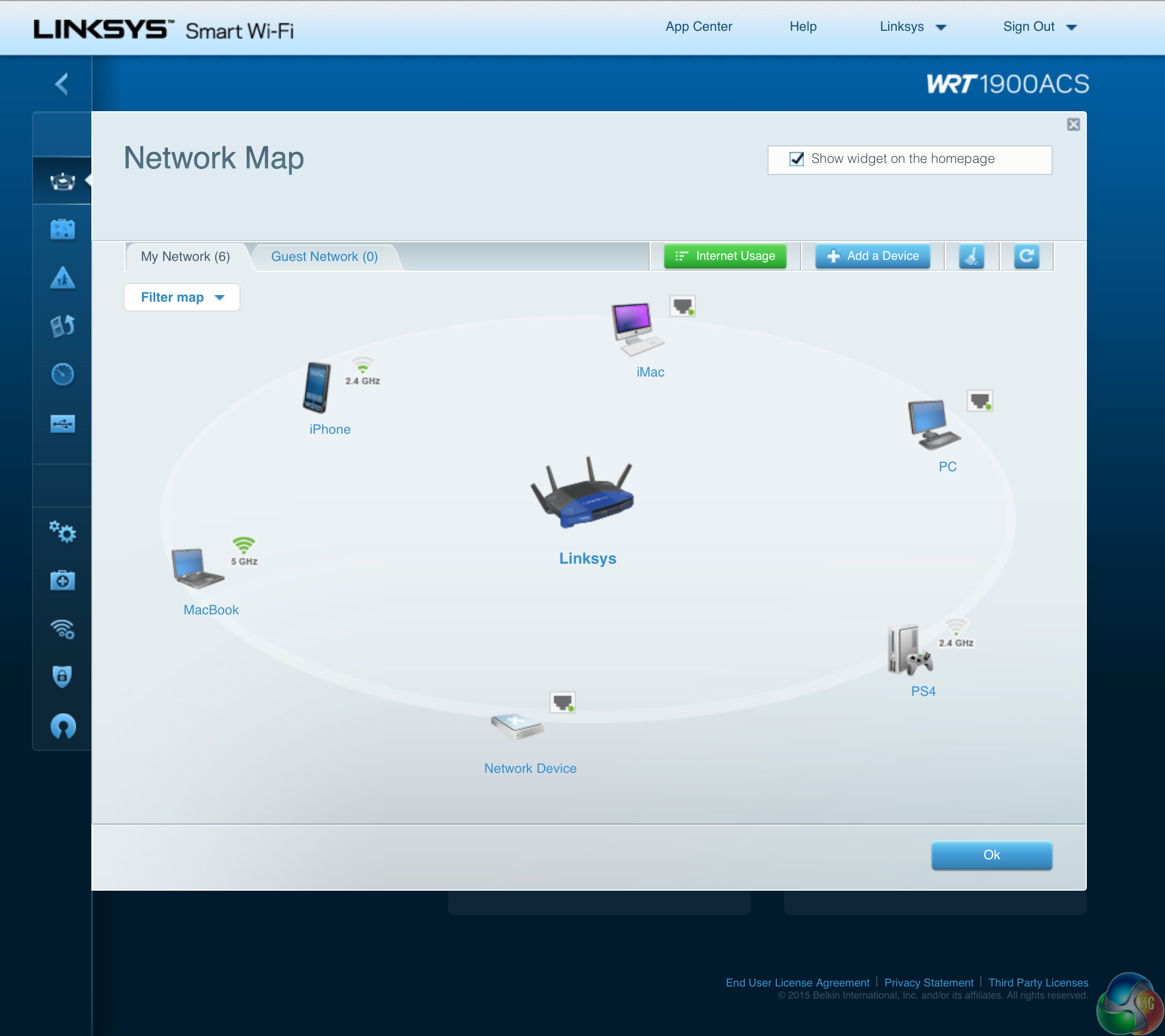Click the Network Map sidebar icon
Viewport: 1165px width, 1036px height.
coord(63,181)
